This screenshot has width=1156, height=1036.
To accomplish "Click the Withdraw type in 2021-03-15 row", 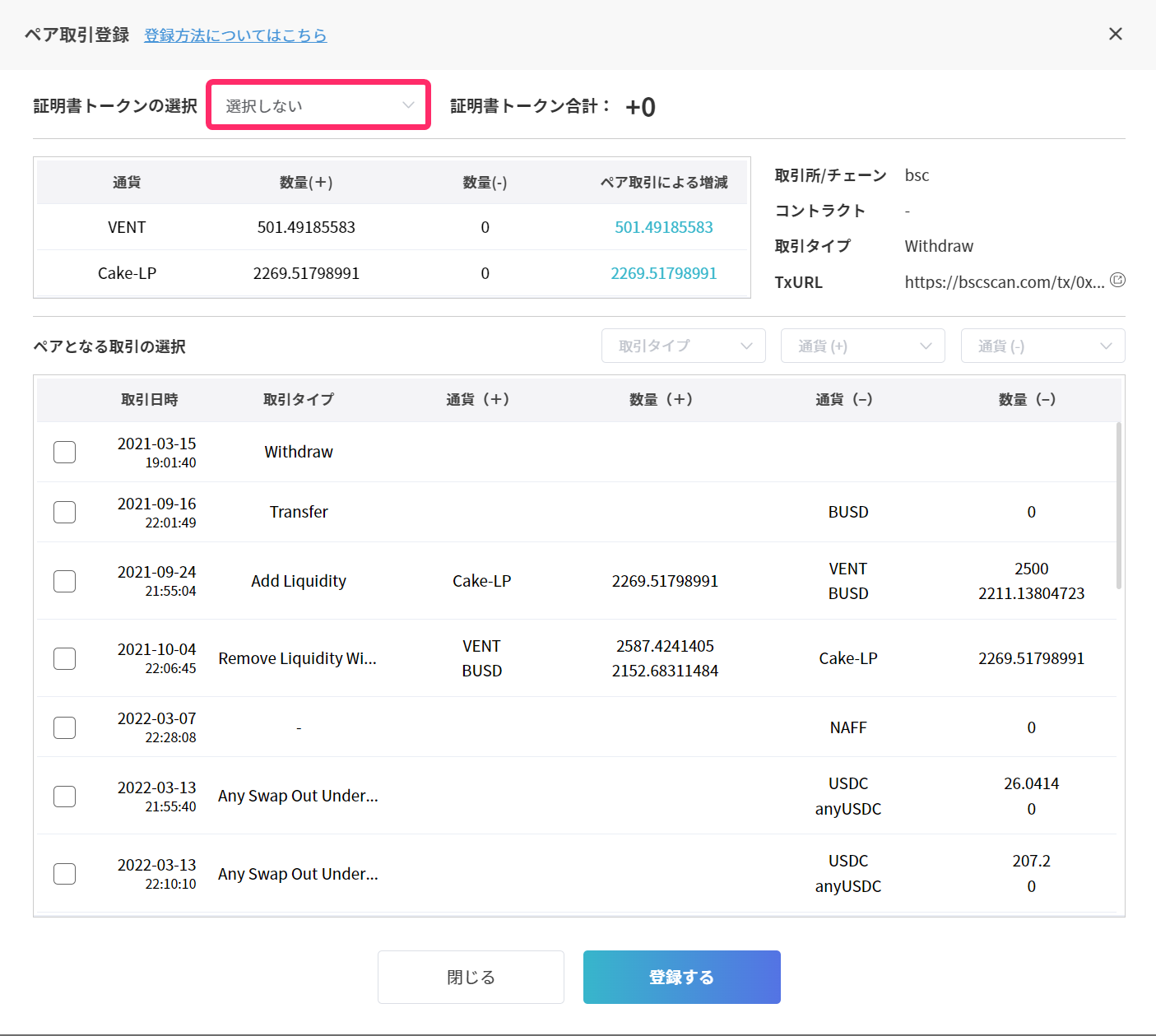I will [299, 452].
